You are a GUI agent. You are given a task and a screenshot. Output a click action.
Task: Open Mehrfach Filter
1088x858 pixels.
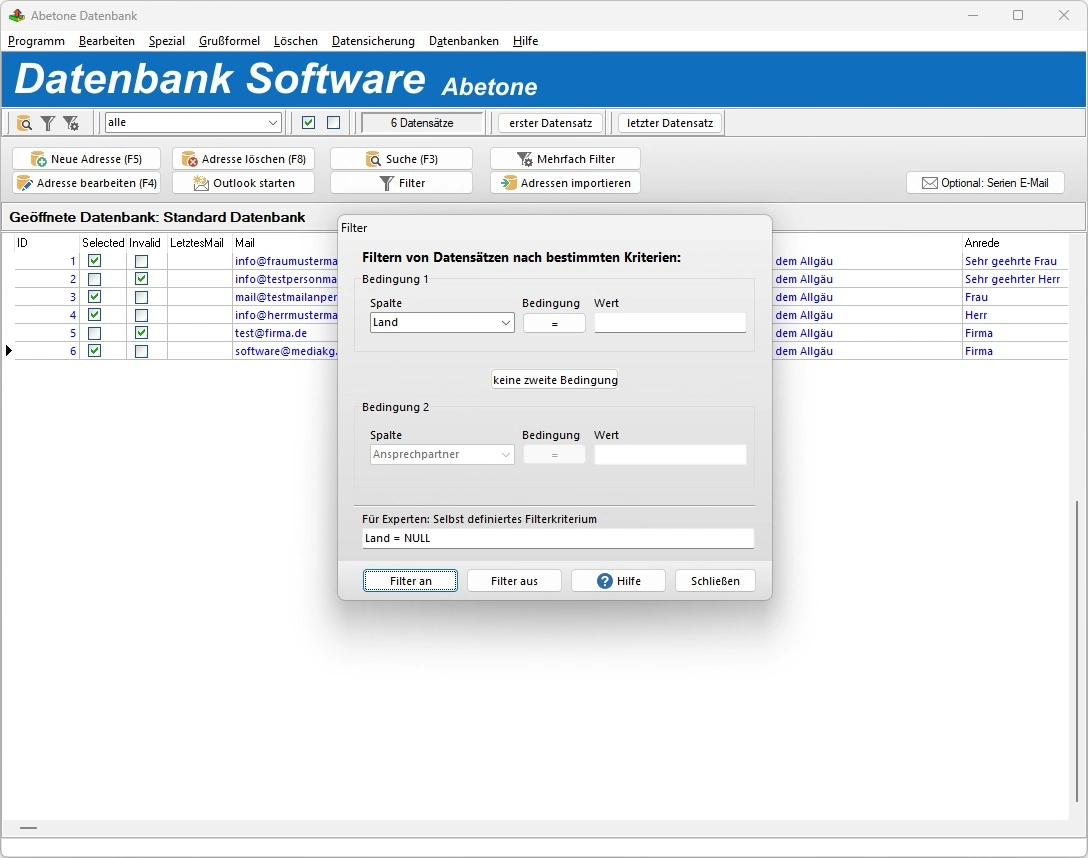coord(565,159)
